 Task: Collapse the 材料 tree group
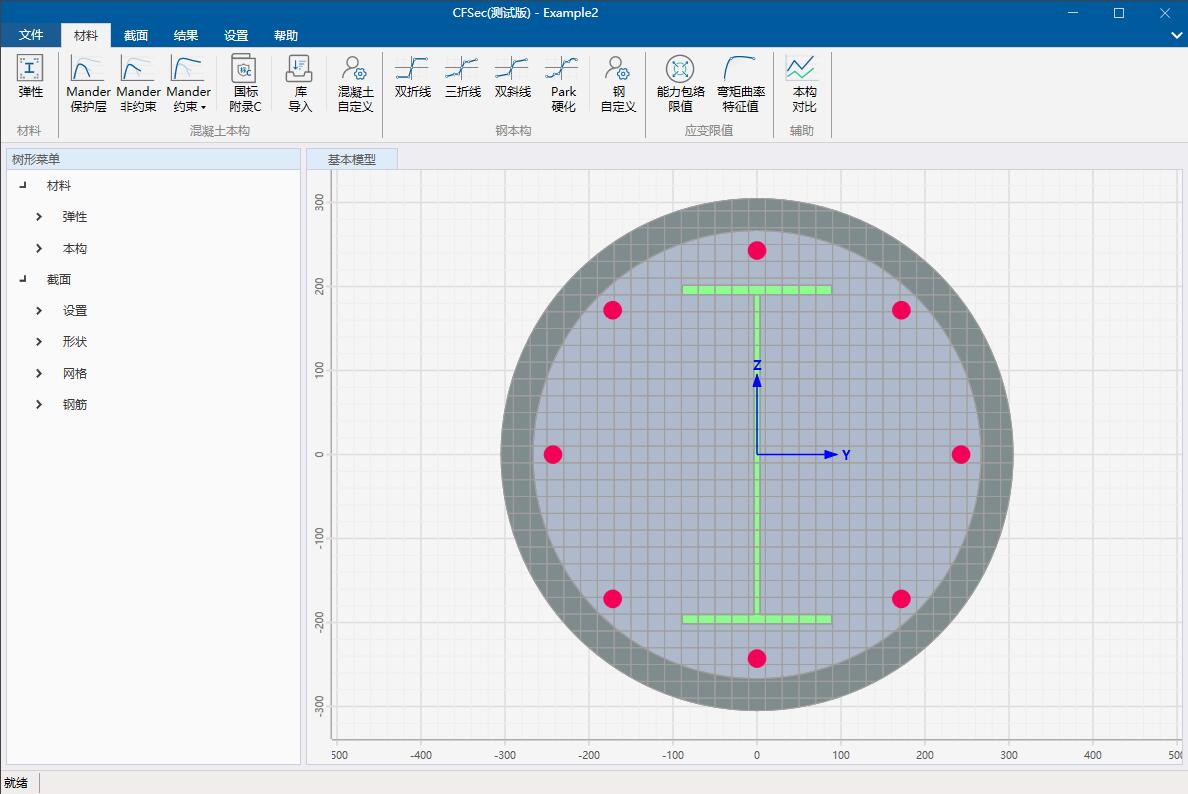click(23, 186)
